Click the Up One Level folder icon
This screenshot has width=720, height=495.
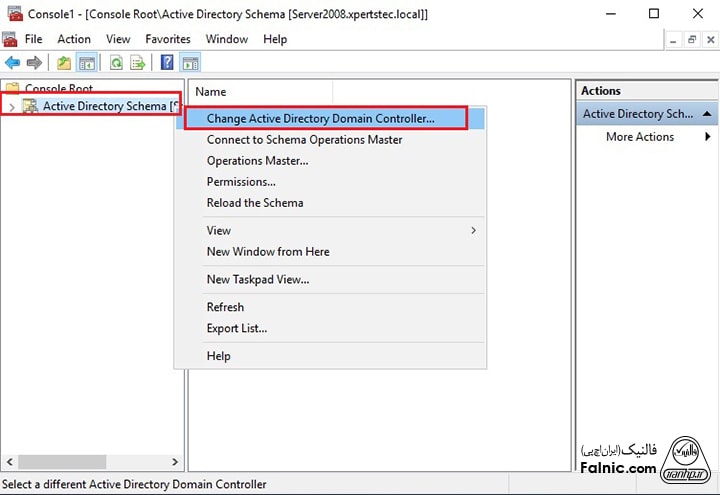coord(64,63)
